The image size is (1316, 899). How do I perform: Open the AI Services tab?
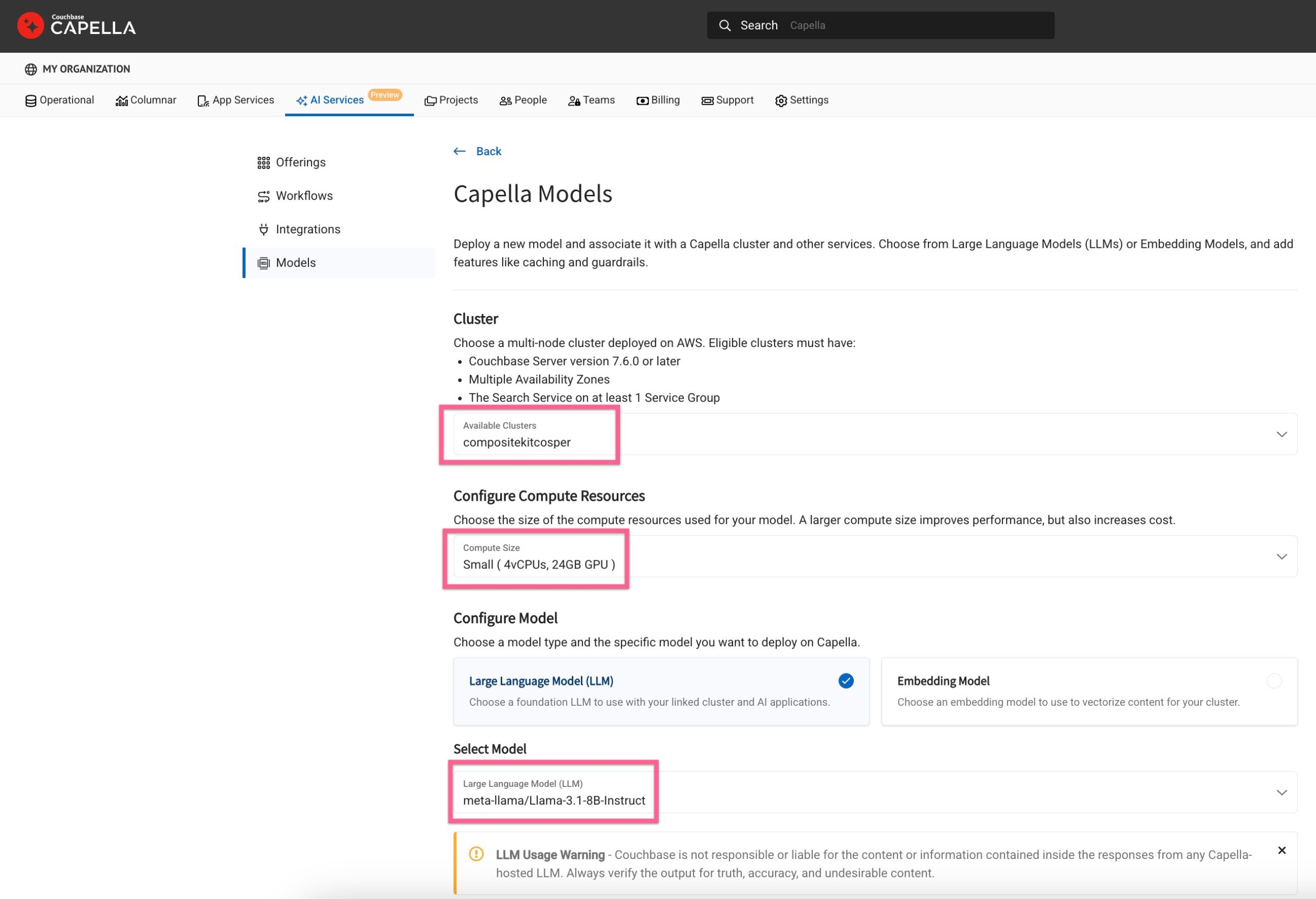(x=349, y=100)
